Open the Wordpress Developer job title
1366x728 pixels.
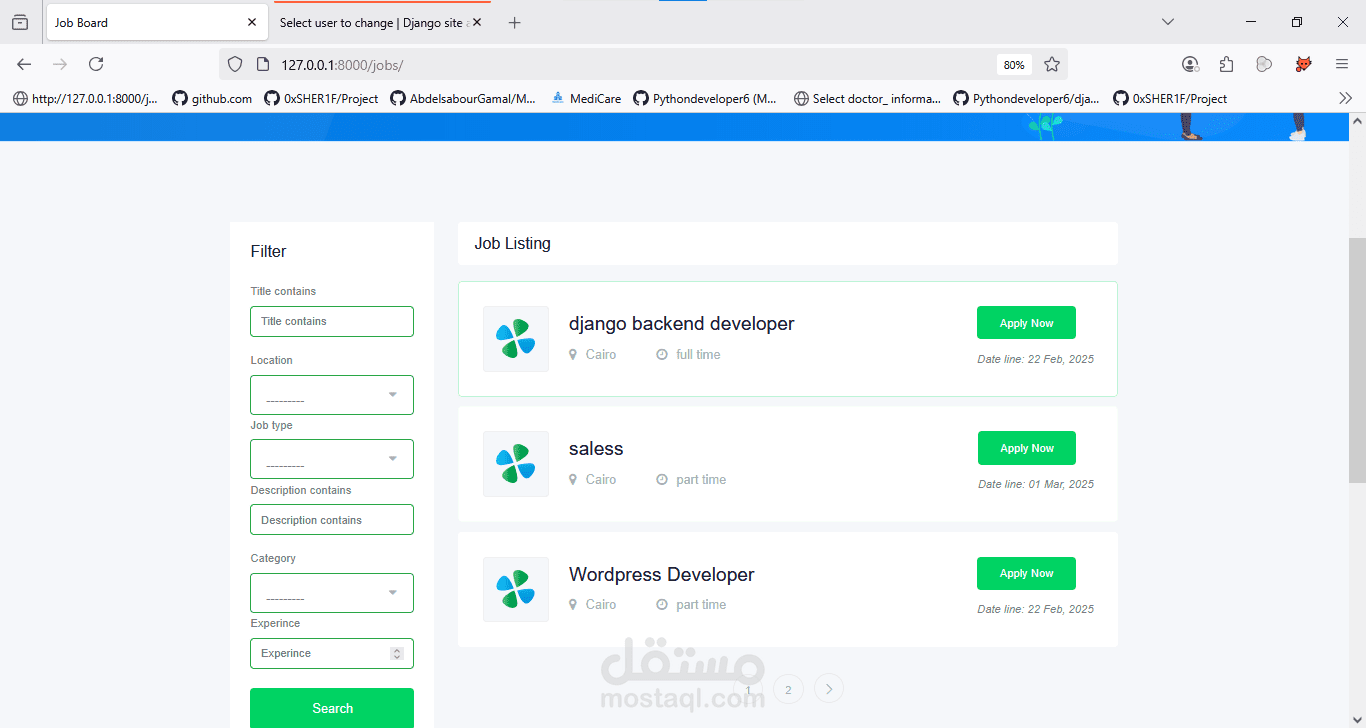[x=662, y=575]
